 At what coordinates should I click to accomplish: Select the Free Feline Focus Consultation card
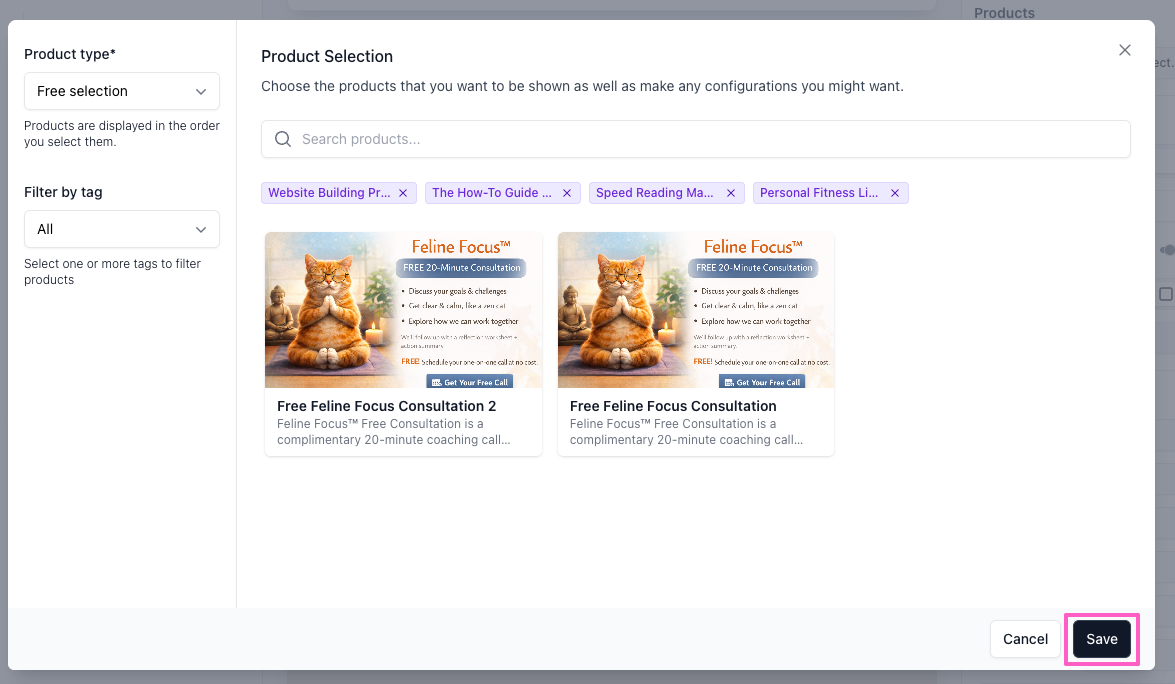[x=695, y=344]
